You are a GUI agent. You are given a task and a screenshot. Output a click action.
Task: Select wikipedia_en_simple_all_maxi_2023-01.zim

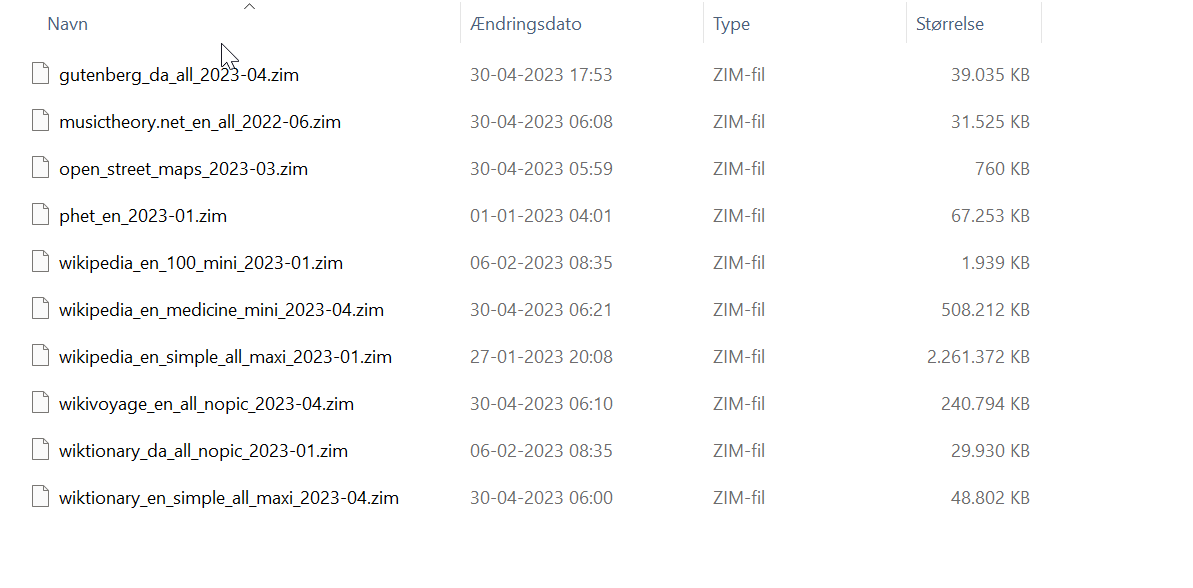point(226,356)
